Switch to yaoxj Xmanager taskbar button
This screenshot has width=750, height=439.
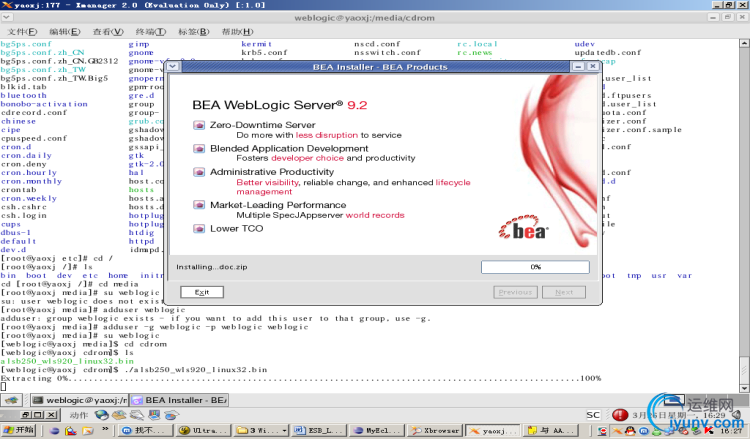(494, 431)
